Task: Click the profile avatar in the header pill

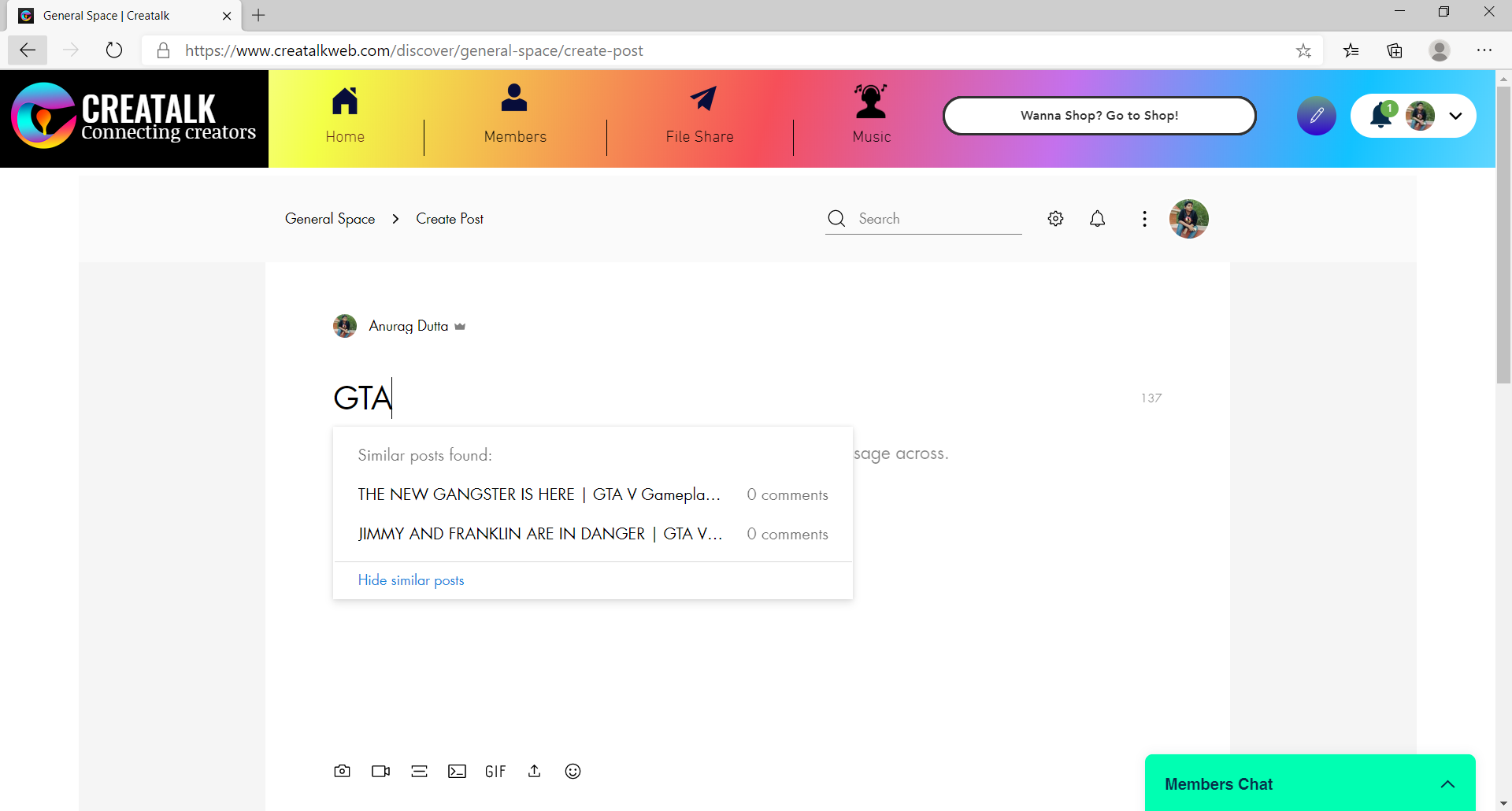Action: pos(1421,116)
